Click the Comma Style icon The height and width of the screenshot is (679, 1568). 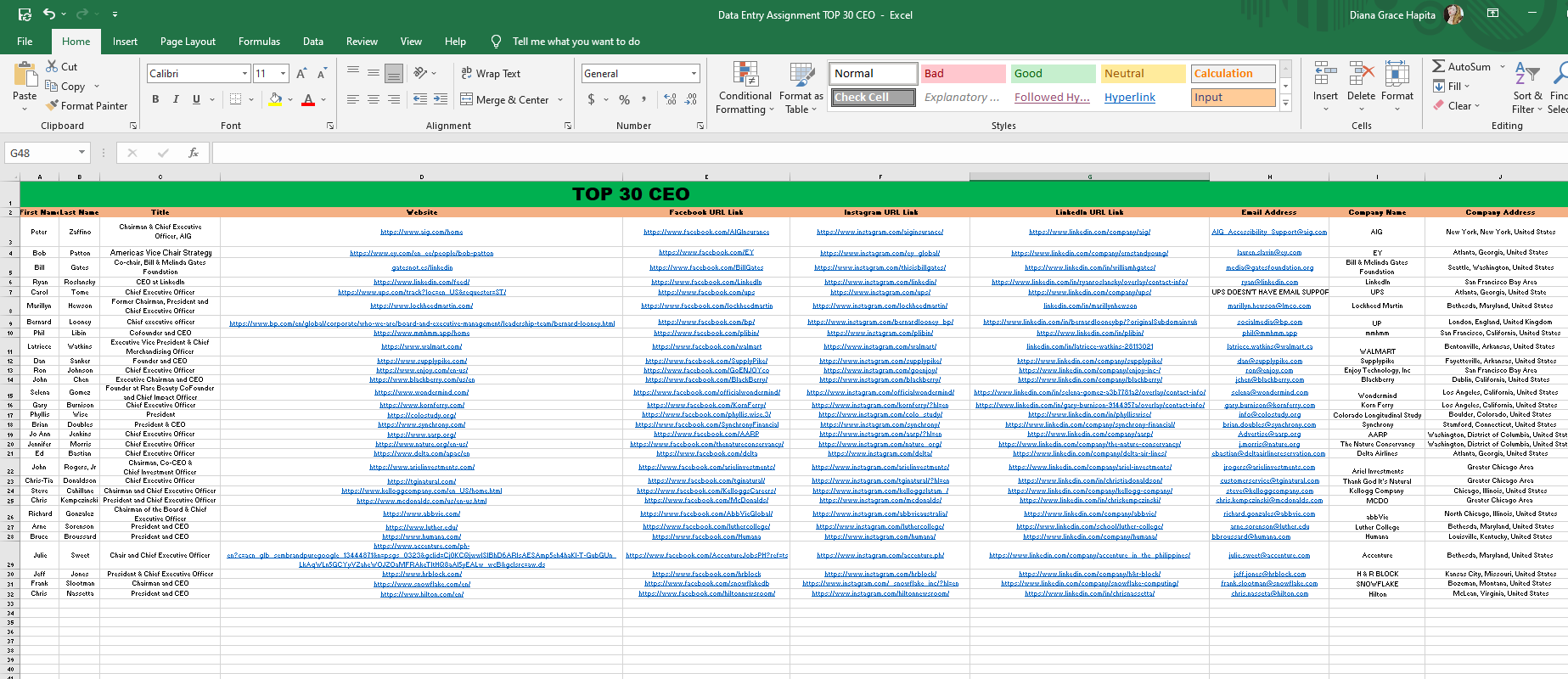click(644, 99)
